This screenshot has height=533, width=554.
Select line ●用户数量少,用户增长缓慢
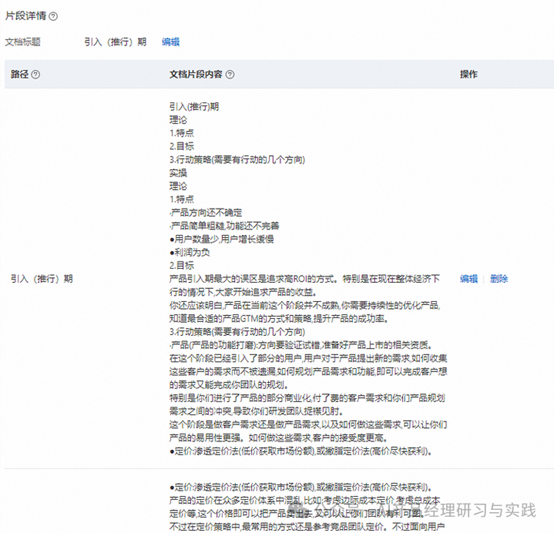222,239
